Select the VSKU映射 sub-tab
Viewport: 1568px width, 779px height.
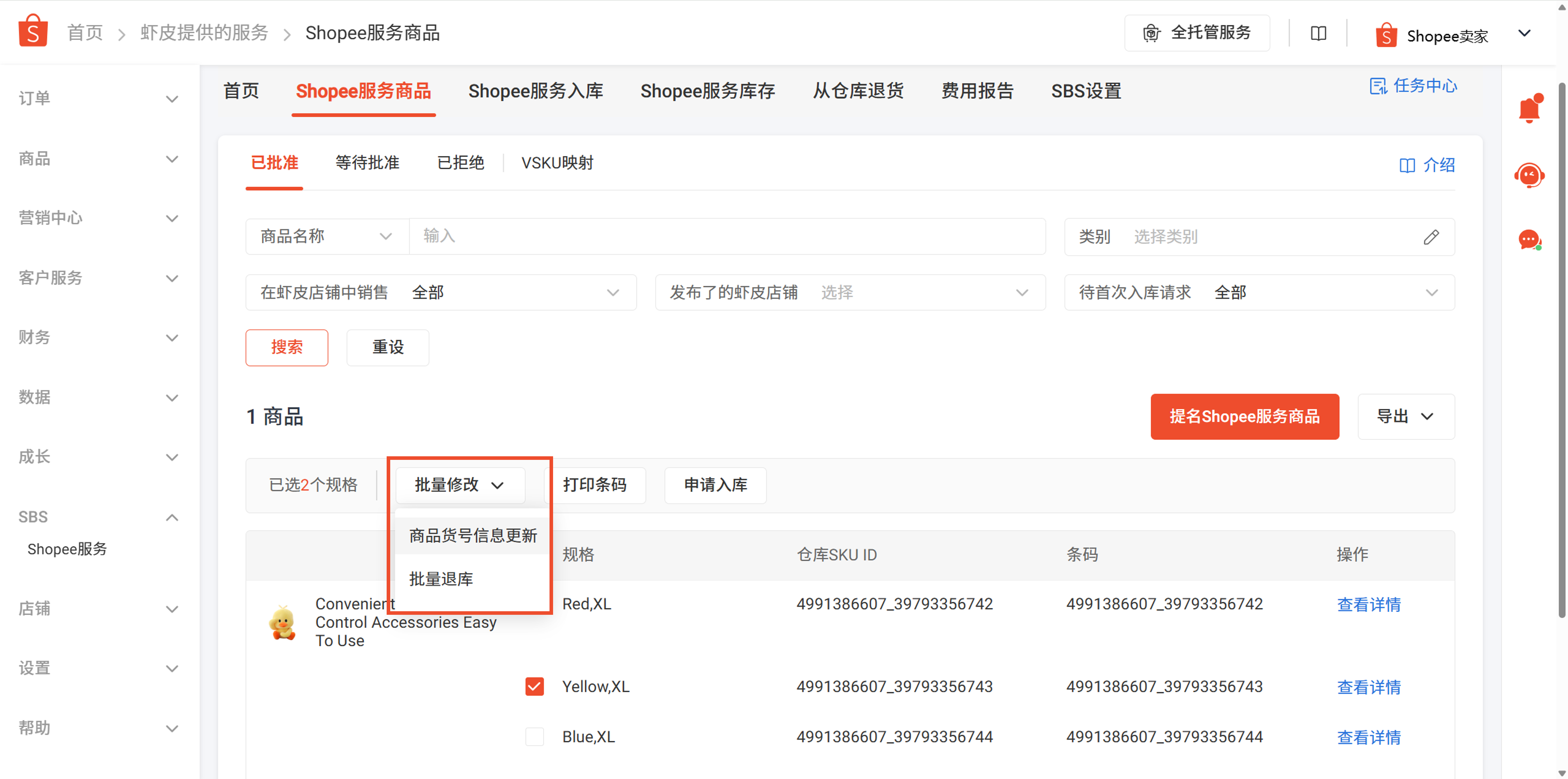coord(558,163)
